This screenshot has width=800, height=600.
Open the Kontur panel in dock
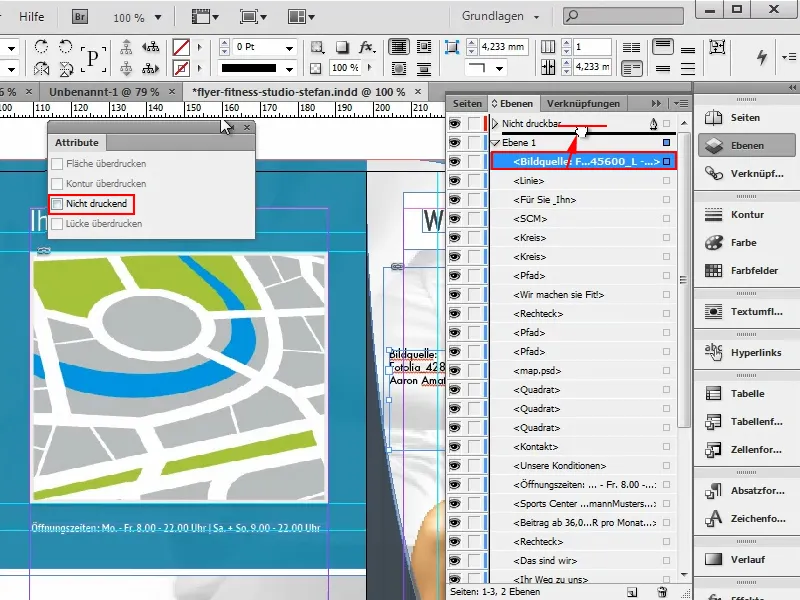coord(745,214)
